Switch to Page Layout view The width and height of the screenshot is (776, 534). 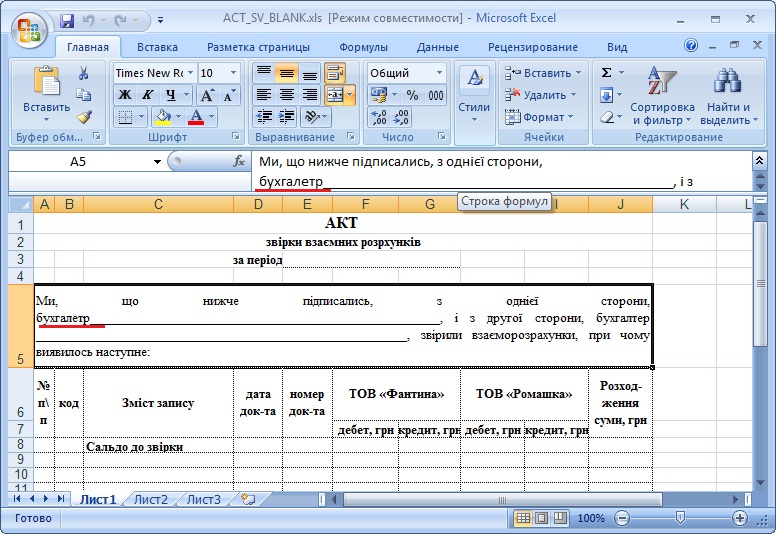pyautogui.click(x=542, y=518)
